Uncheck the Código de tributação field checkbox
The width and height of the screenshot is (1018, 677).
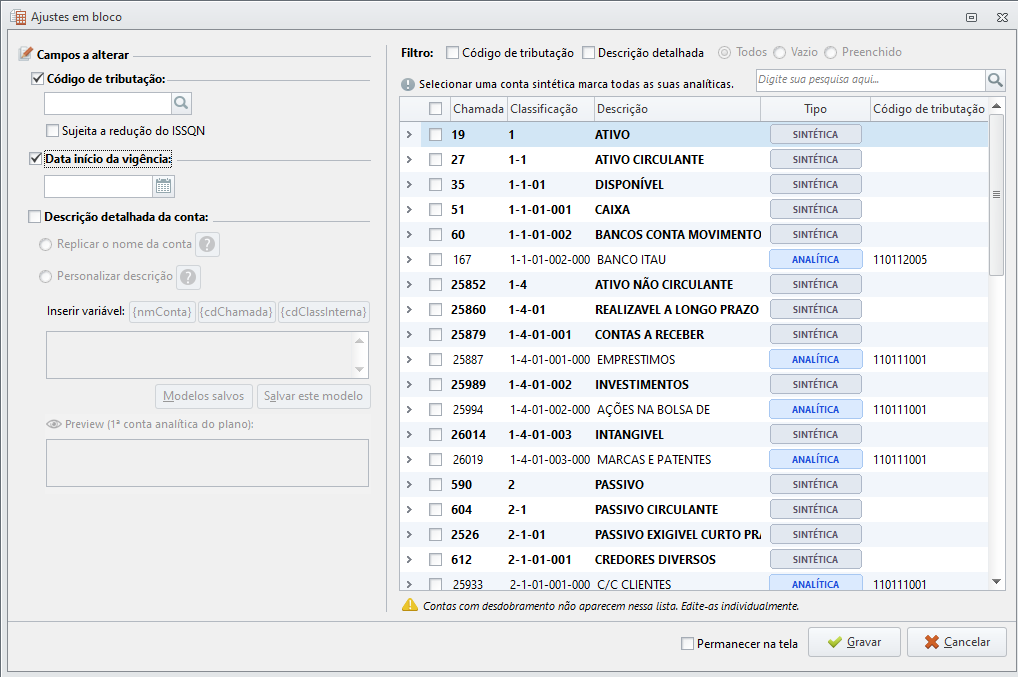pos(38,79)
